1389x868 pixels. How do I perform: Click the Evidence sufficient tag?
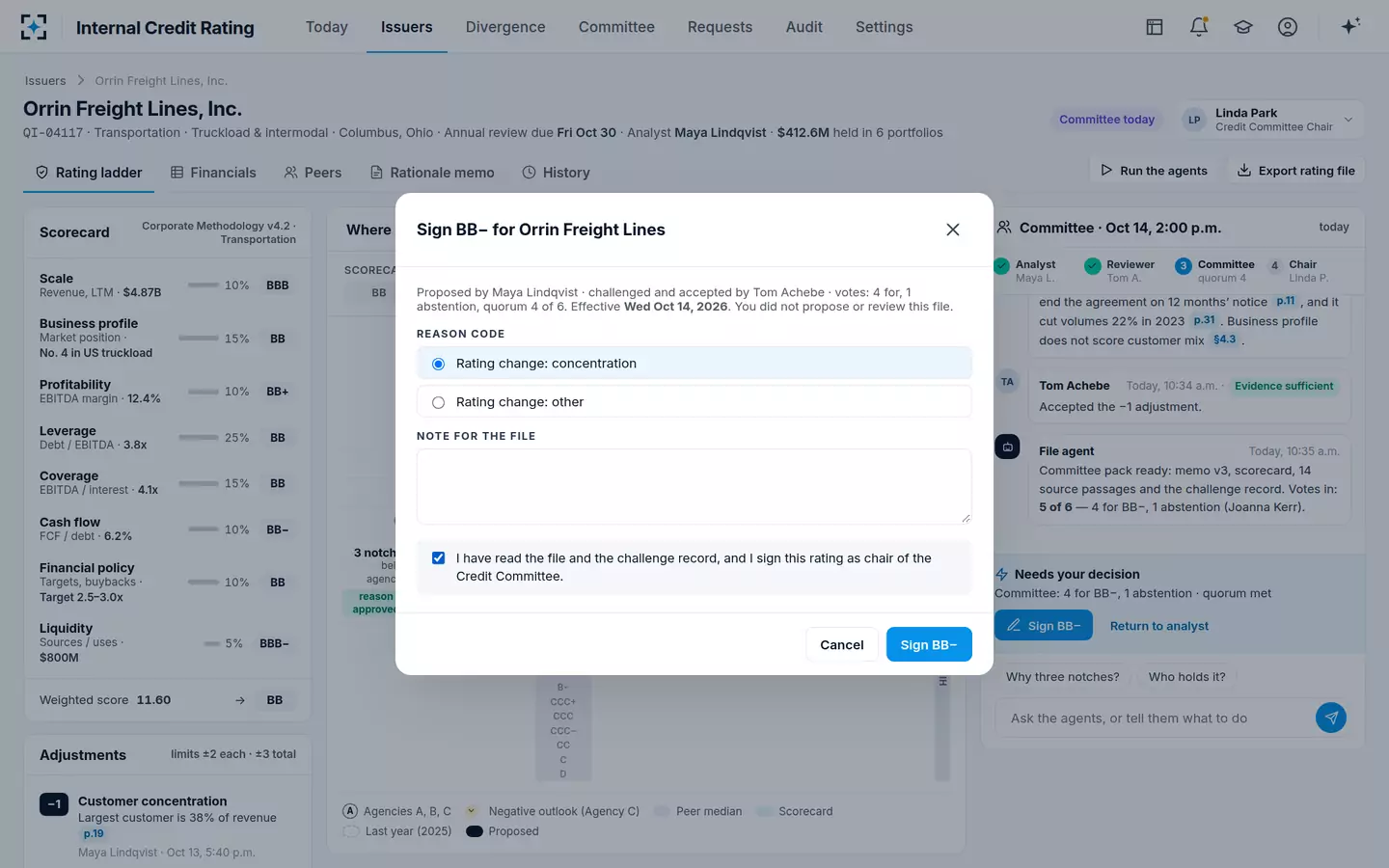click(x=1284, y=386)
